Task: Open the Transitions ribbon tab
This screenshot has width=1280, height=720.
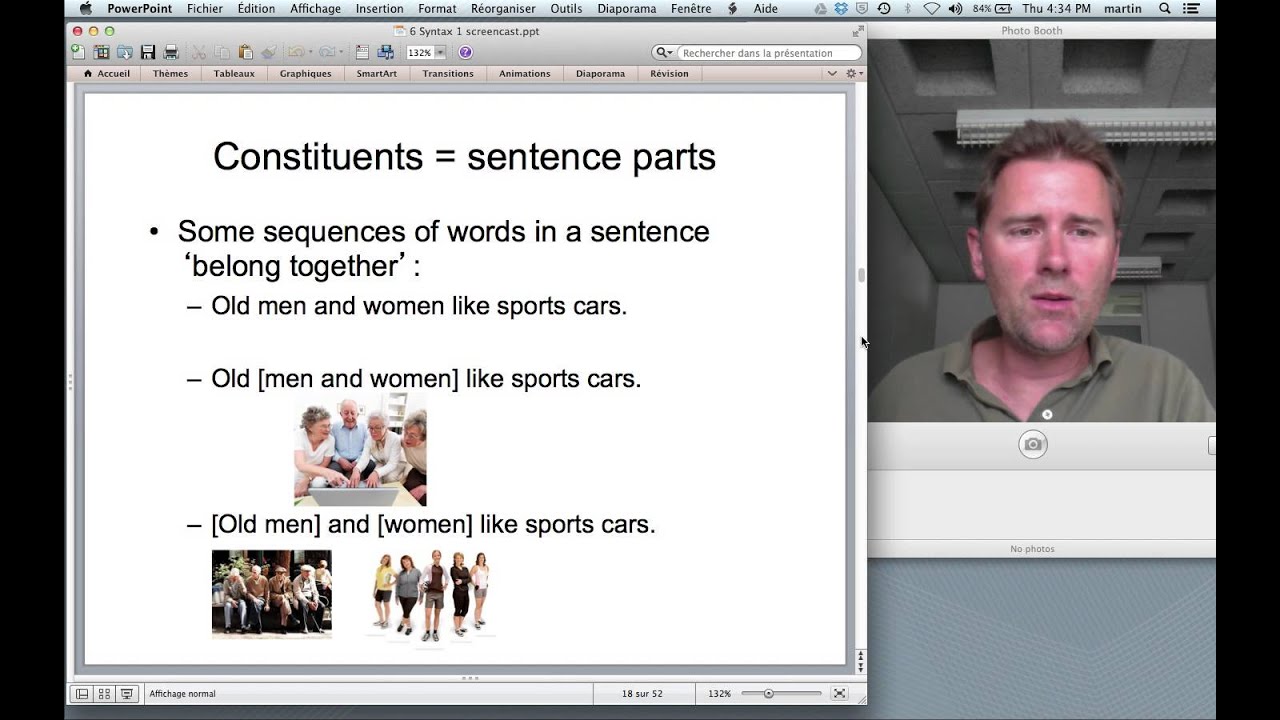Action: pyautogui.click(x=448, y=73)
